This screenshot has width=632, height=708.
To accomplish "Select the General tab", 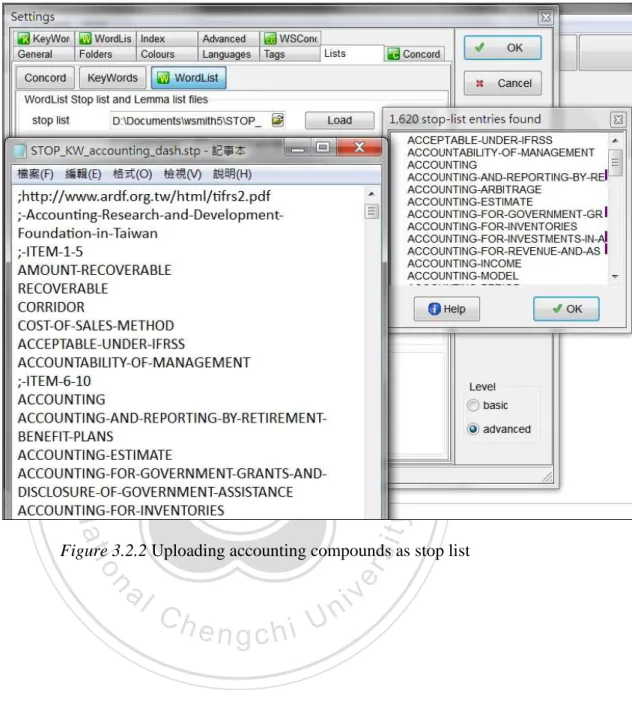I will pos(44,54).
